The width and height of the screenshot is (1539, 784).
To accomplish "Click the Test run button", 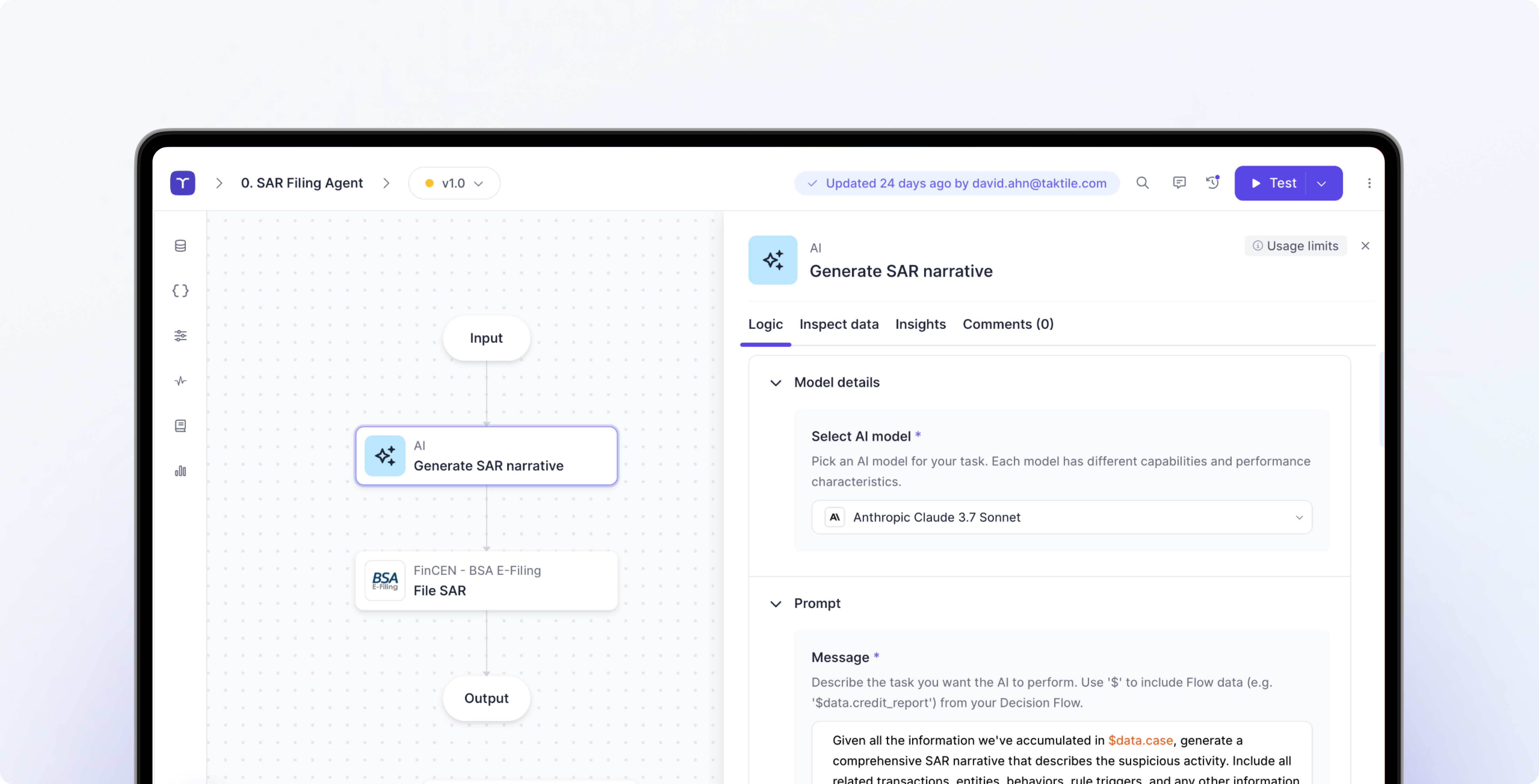I will coord(1273,183).
